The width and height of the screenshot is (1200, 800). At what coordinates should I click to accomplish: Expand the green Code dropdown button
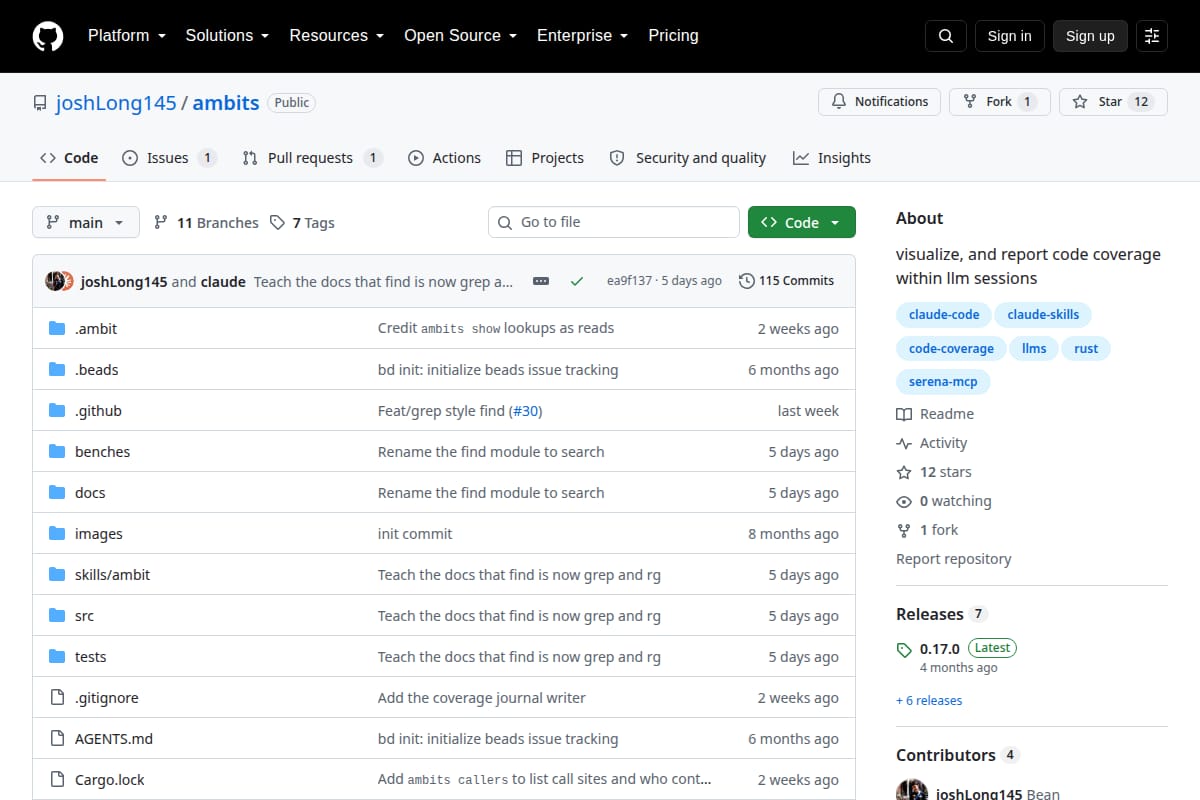coord(802,223)
